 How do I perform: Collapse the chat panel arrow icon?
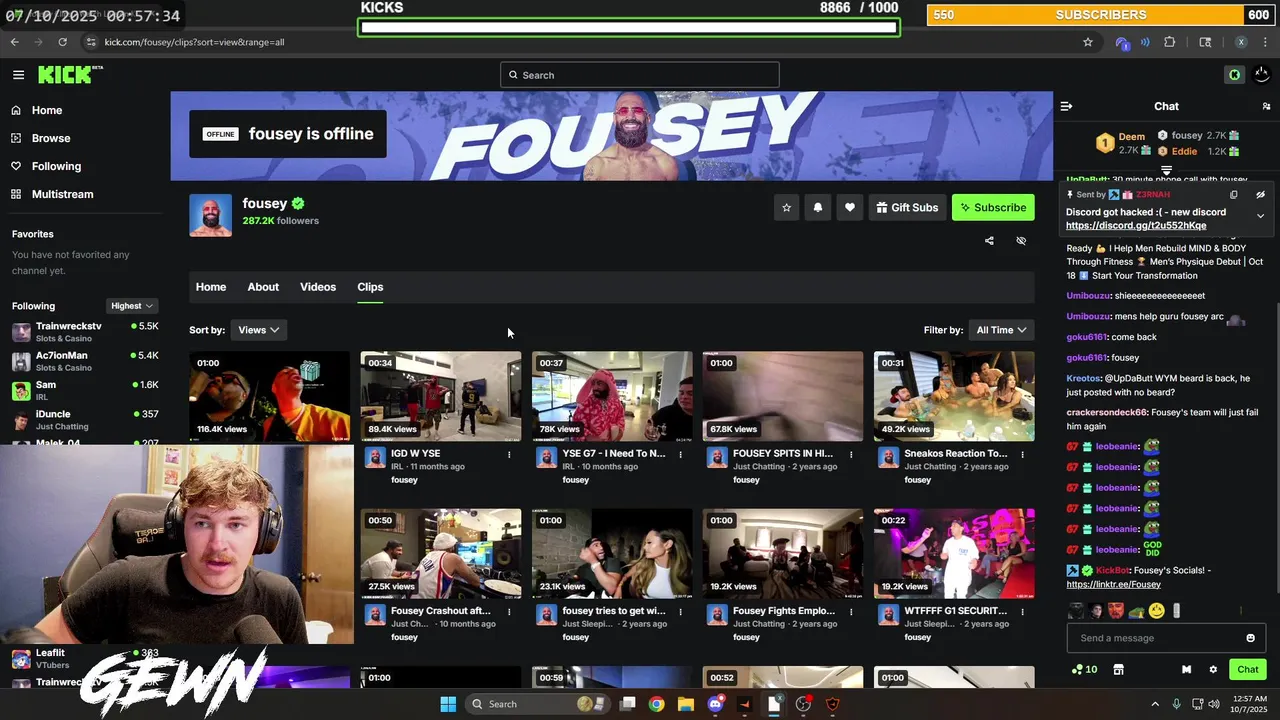(1066, 106)
